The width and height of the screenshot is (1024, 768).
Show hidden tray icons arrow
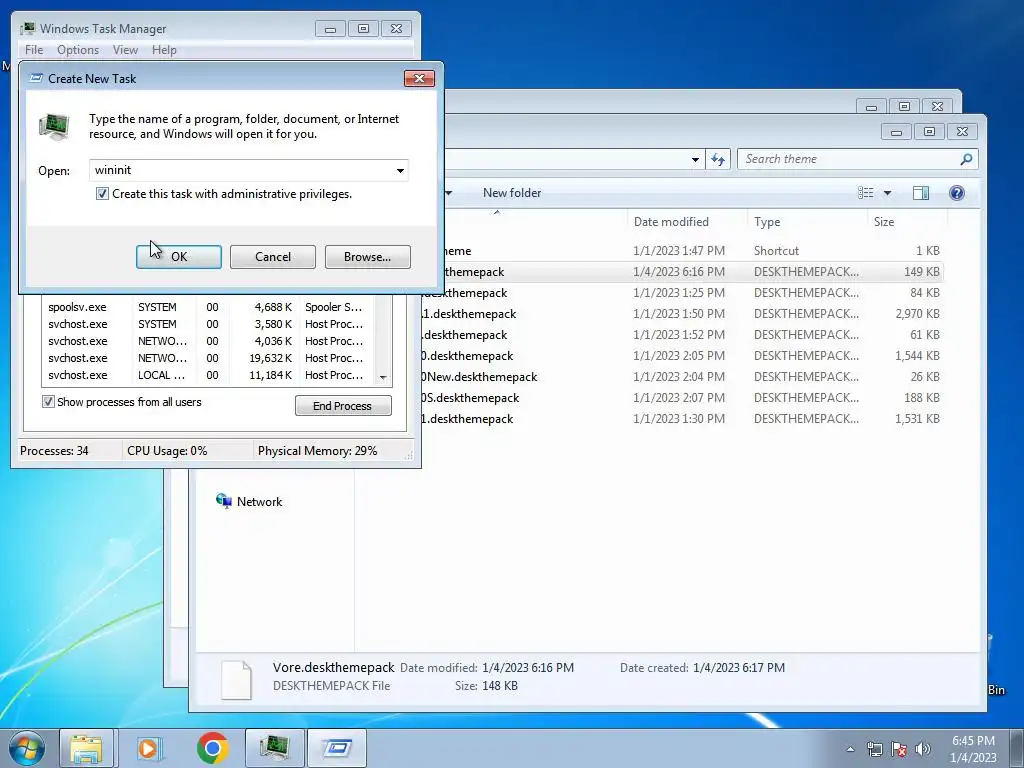[850, 749]
